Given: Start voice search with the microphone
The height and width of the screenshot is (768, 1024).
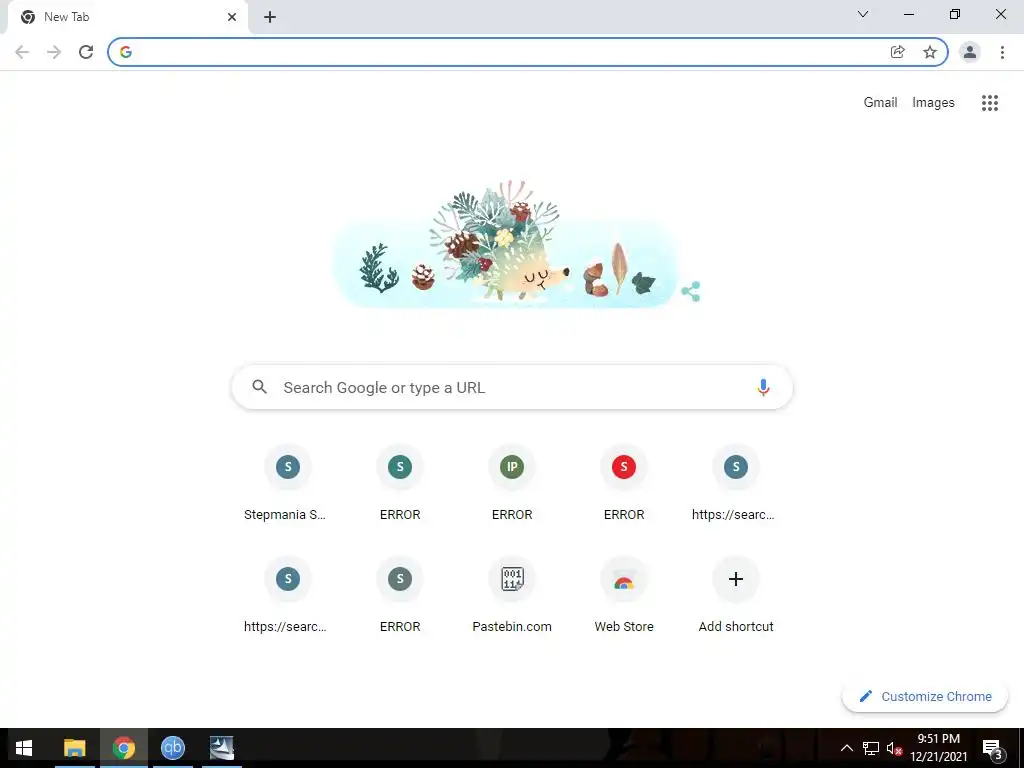Looking at the screenshot, I should pos(763,387).
